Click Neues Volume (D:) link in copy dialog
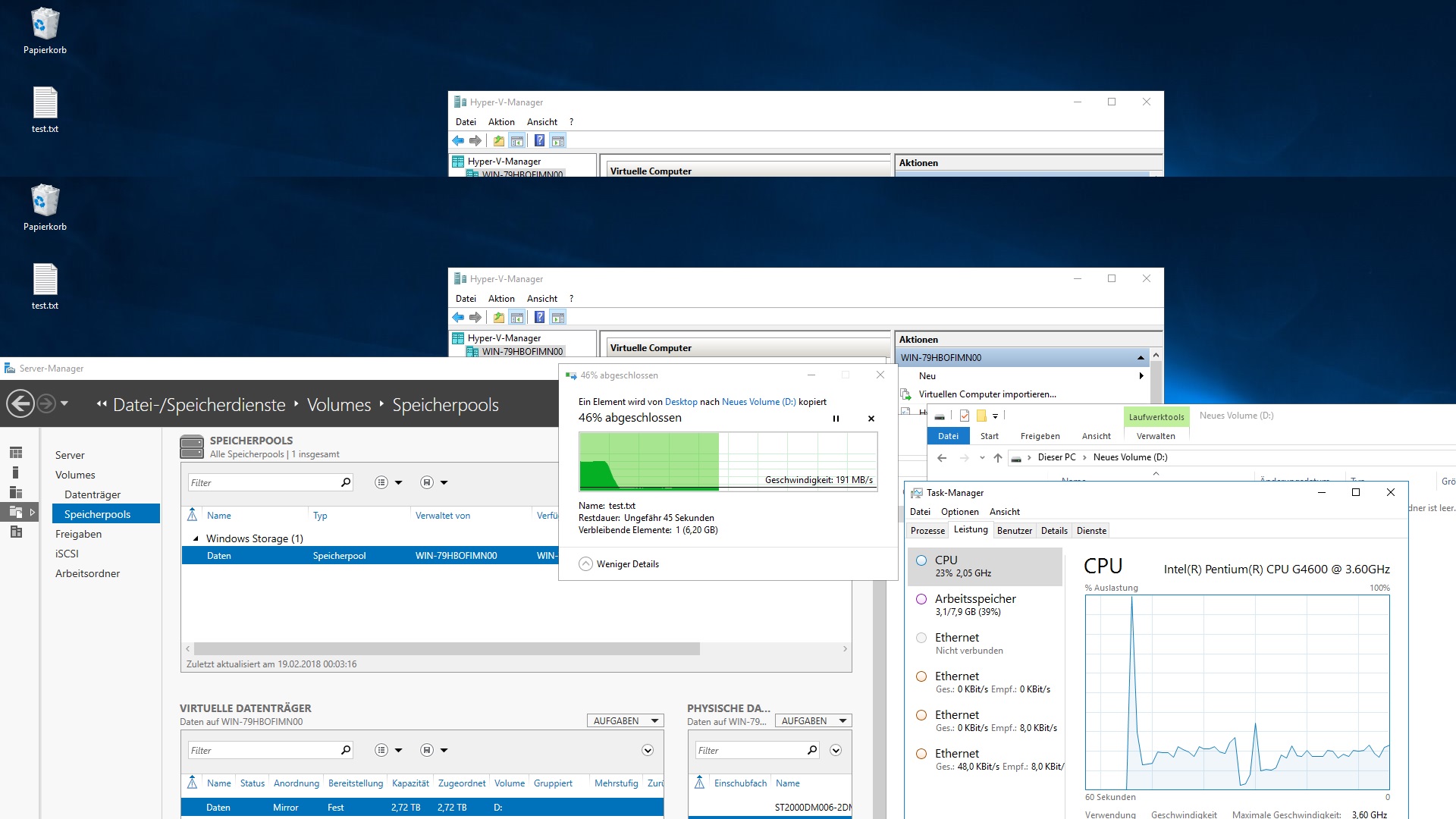This screenshot has height=819, width=1456. [758, 402]
